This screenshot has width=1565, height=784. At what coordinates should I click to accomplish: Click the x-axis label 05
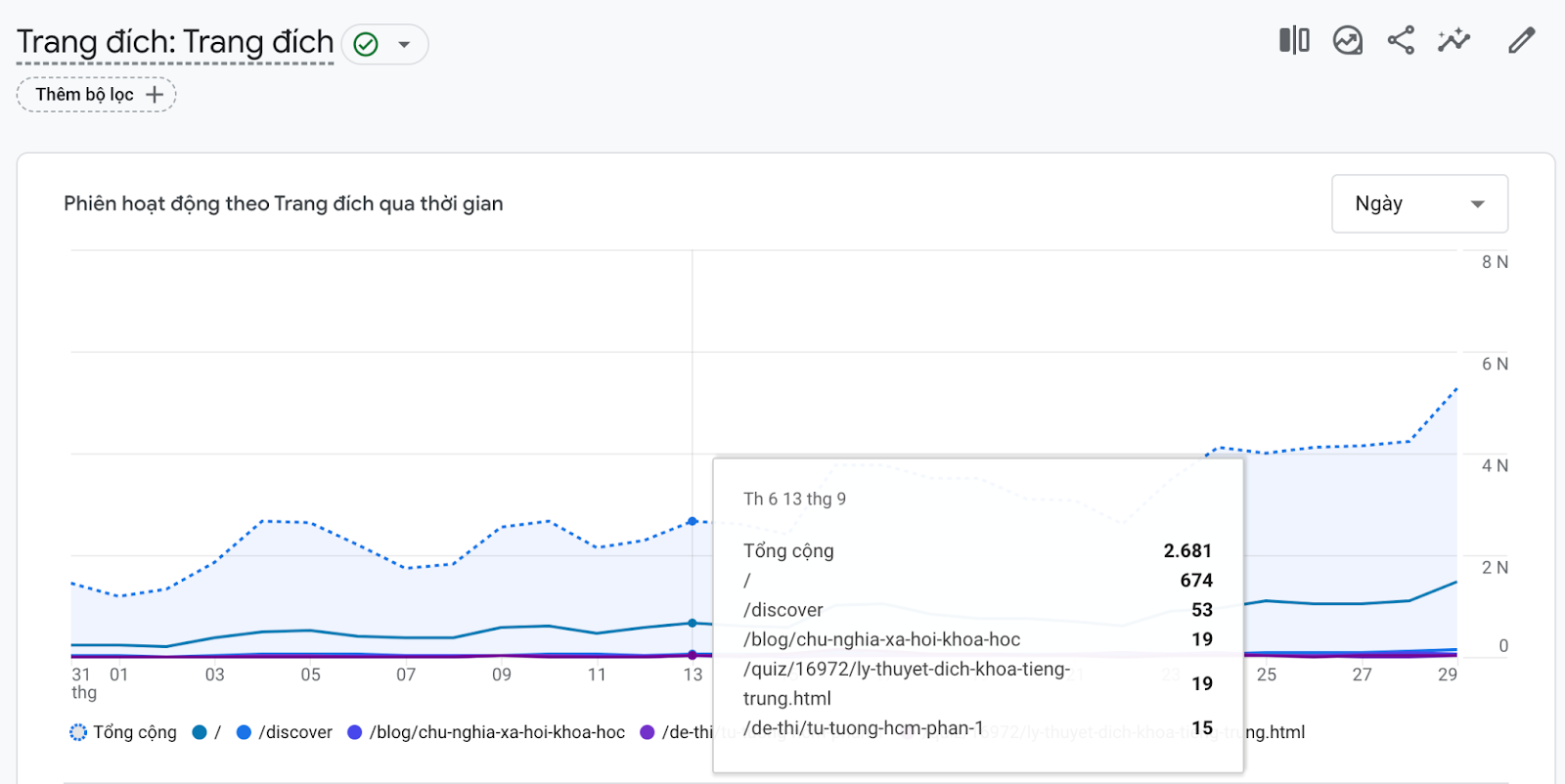(310, 675)
